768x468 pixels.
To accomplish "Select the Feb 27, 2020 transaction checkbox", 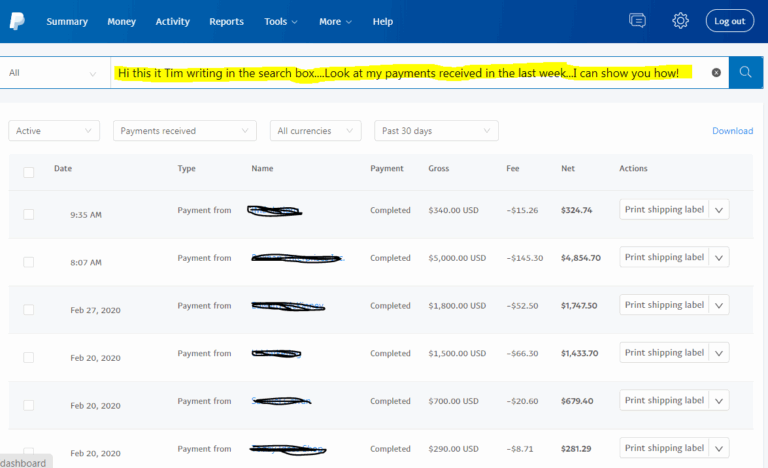I will pyautogui.click(x=28, y=310).
